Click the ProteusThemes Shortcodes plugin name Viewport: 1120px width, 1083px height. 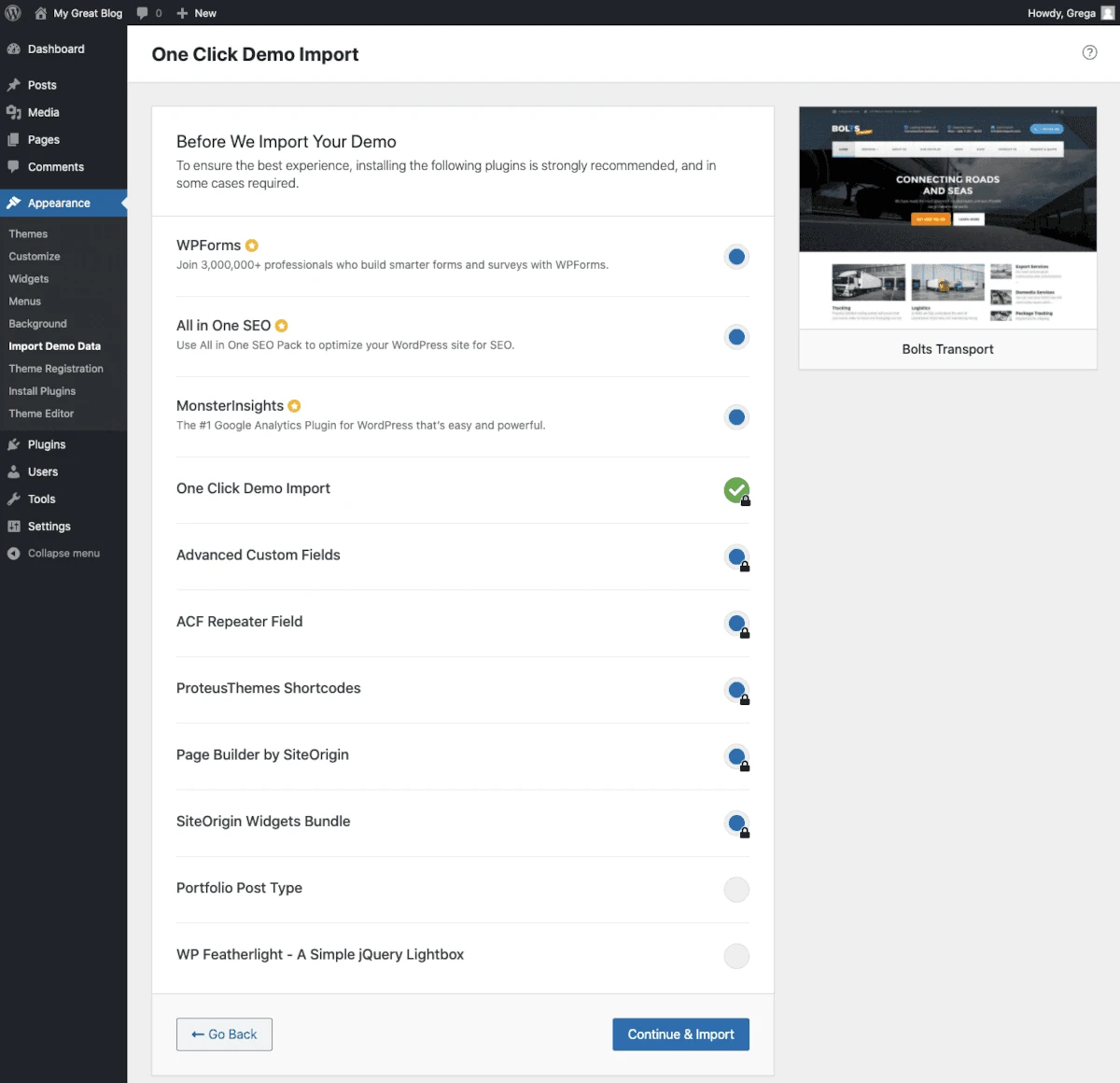point(269,688)
